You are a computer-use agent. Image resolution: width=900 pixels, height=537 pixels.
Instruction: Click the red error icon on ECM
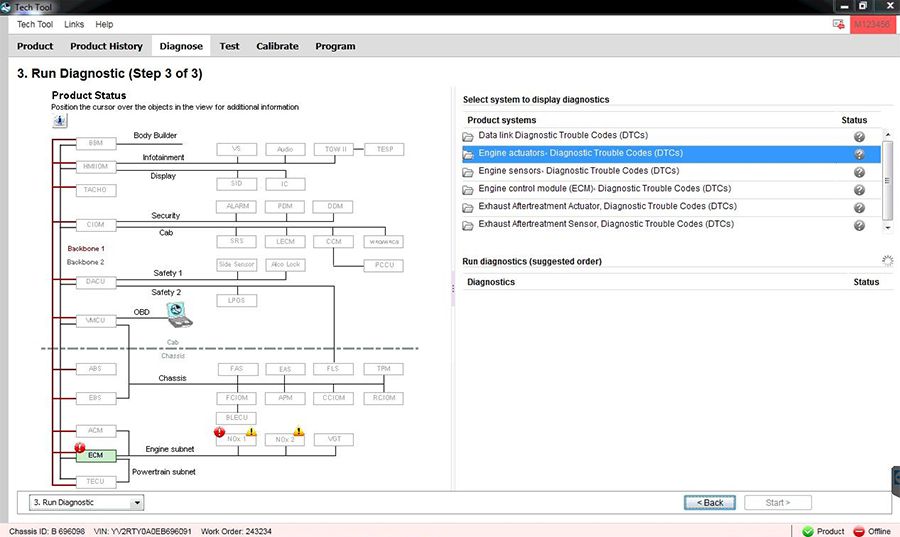tap(79, 447)
